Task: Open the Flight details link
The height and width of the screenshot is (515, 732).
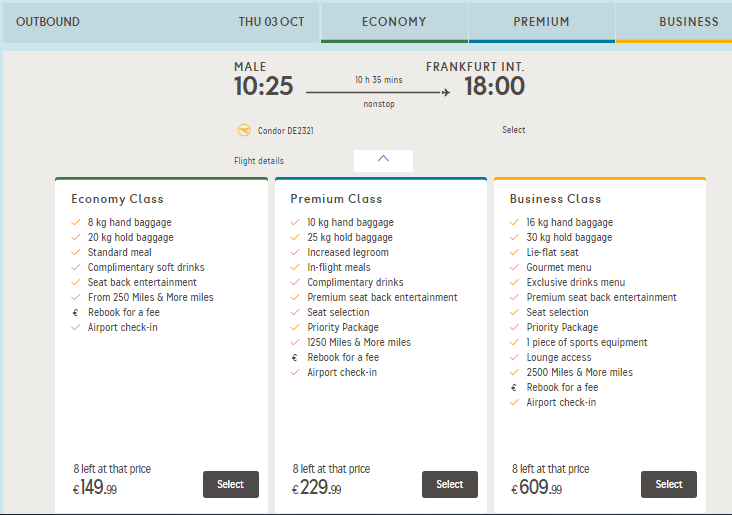Action: click(x=259, y=161)
